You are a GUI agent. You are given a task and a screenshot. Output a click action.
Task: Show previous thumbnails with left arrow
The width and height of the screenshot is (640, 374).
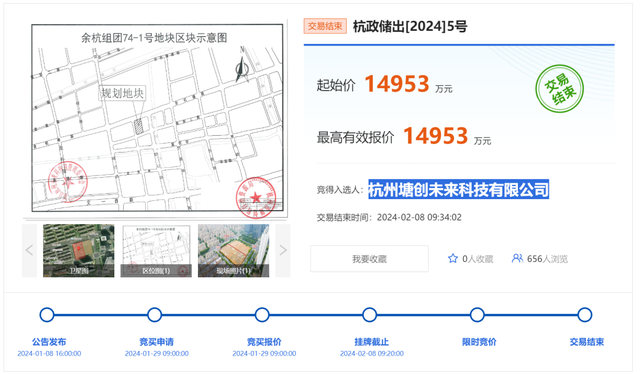tap(29, 250)
